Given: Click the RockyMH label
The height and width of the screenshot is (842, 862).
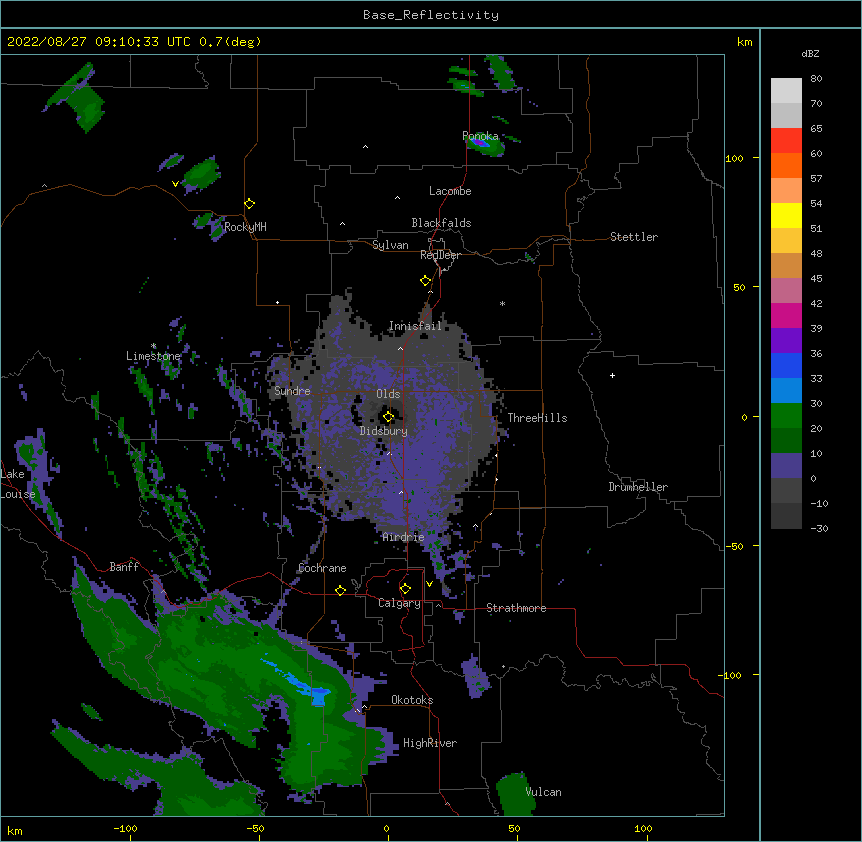Looking at the screenshot, I should pos(245,227).
